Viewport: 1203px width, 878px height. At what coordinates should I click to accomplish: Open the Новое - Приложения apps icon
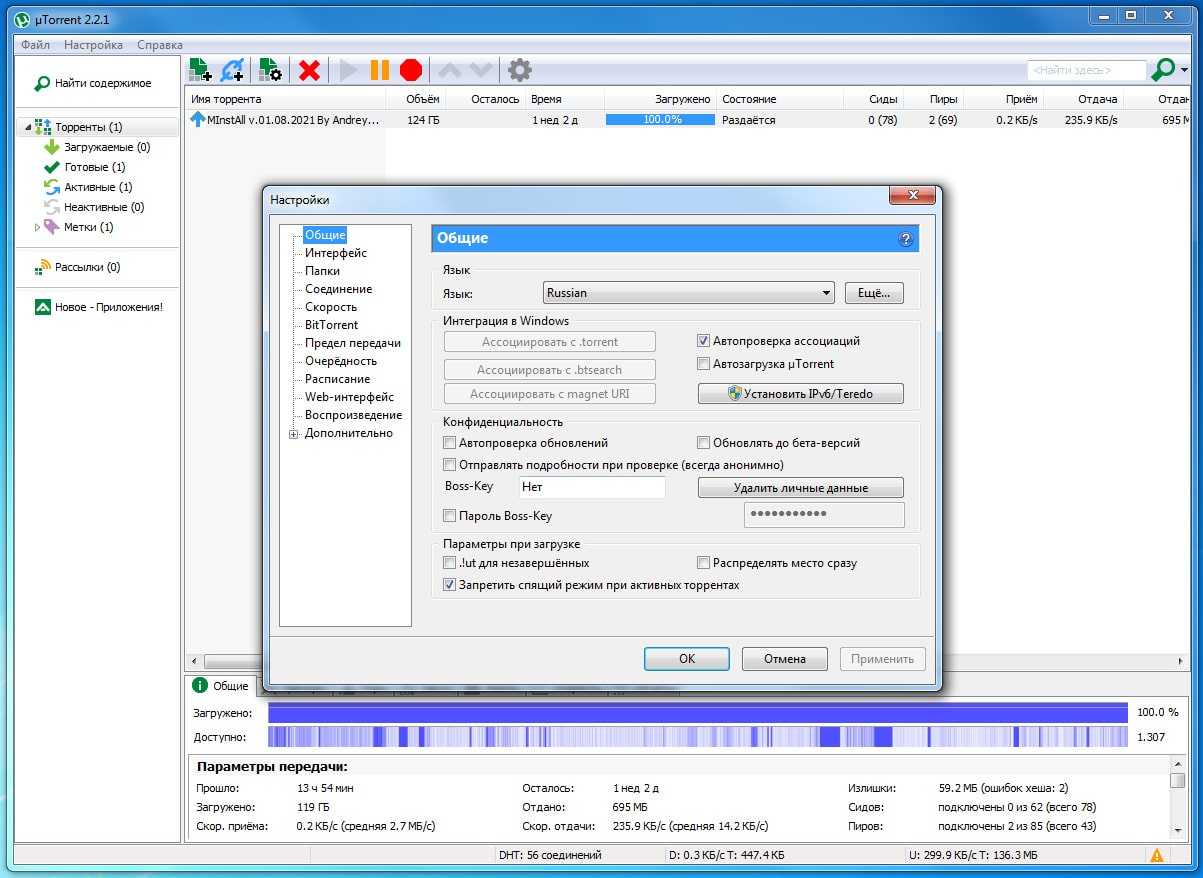pyautogui.click(x=43, y=307)
